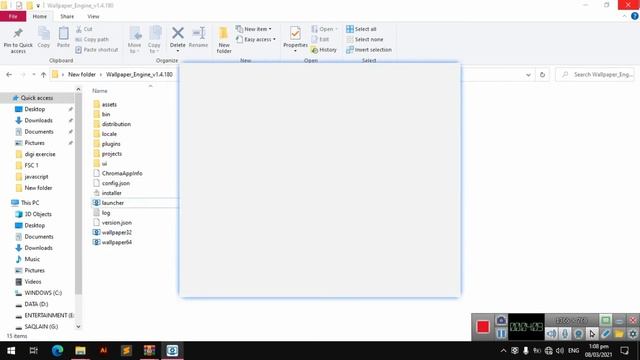Take a screenshot with recorder camera icon
This screenshot has height=360, width=640.
tap(501, 320)
